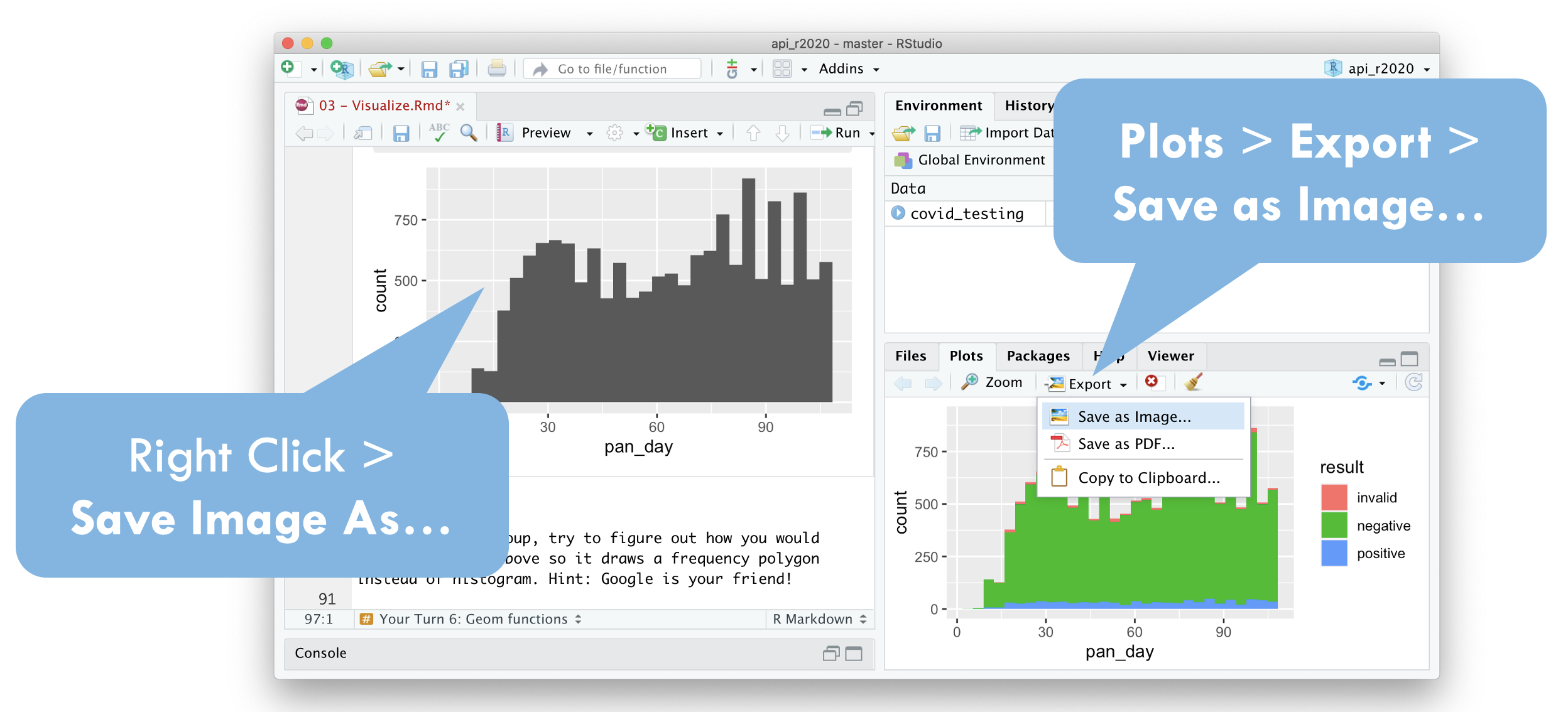1568x712 pixels.
Task: Switch to the Packages tab
Action: tap(1038, 356)
